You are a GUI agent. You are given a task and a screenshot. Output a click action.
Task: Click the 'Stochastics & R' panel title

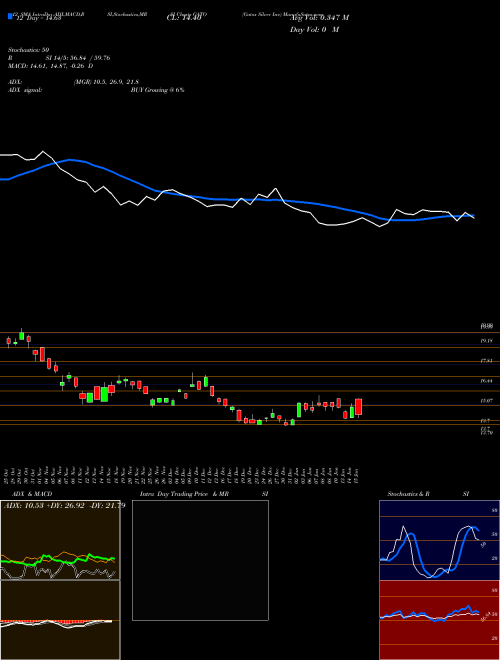point(408,494)
